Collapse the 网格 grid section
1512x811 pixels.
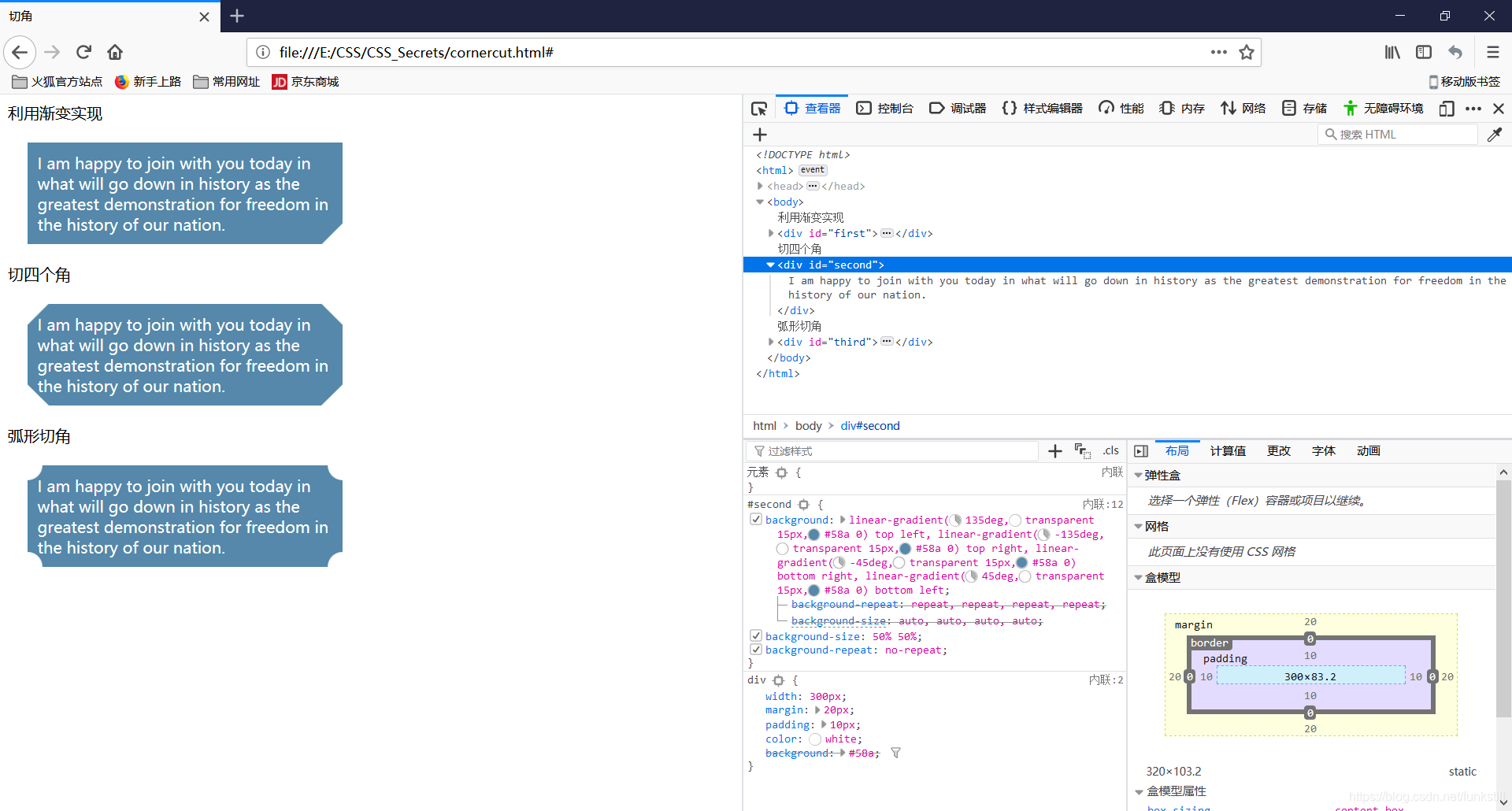click(1139, 527)
